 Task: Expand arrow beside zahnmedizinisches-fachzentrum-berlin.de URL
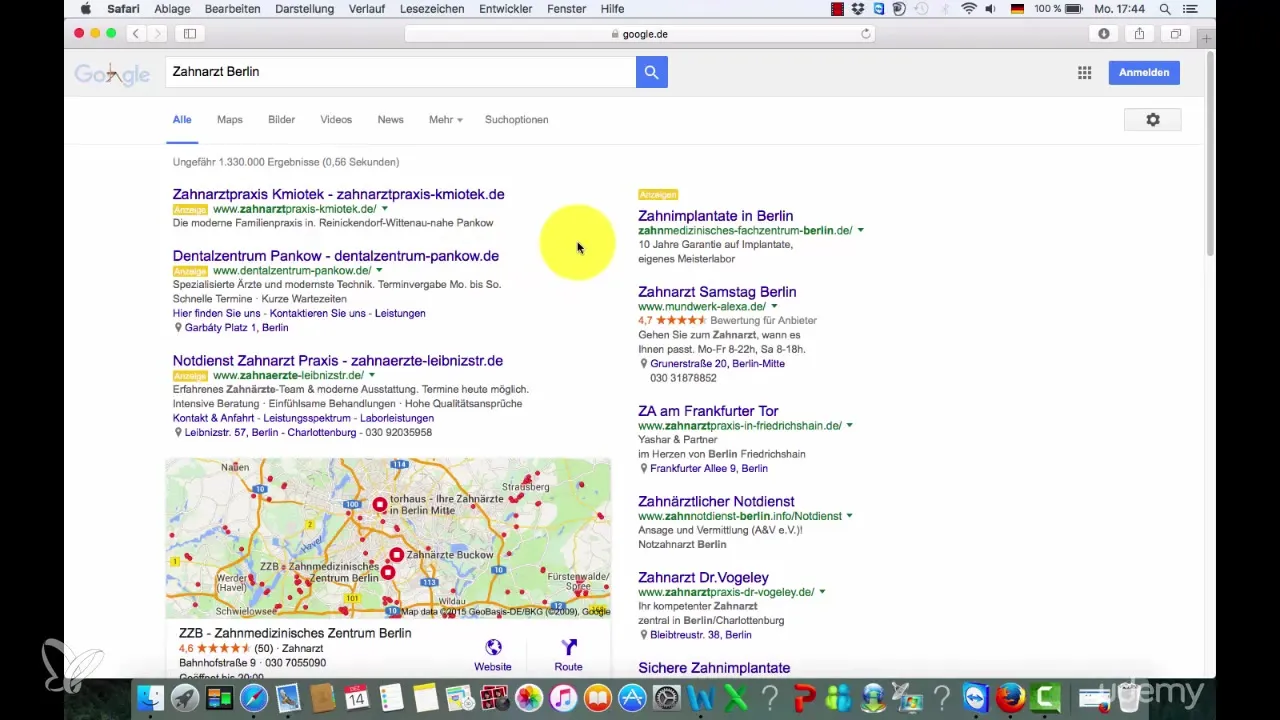point(860,231)
